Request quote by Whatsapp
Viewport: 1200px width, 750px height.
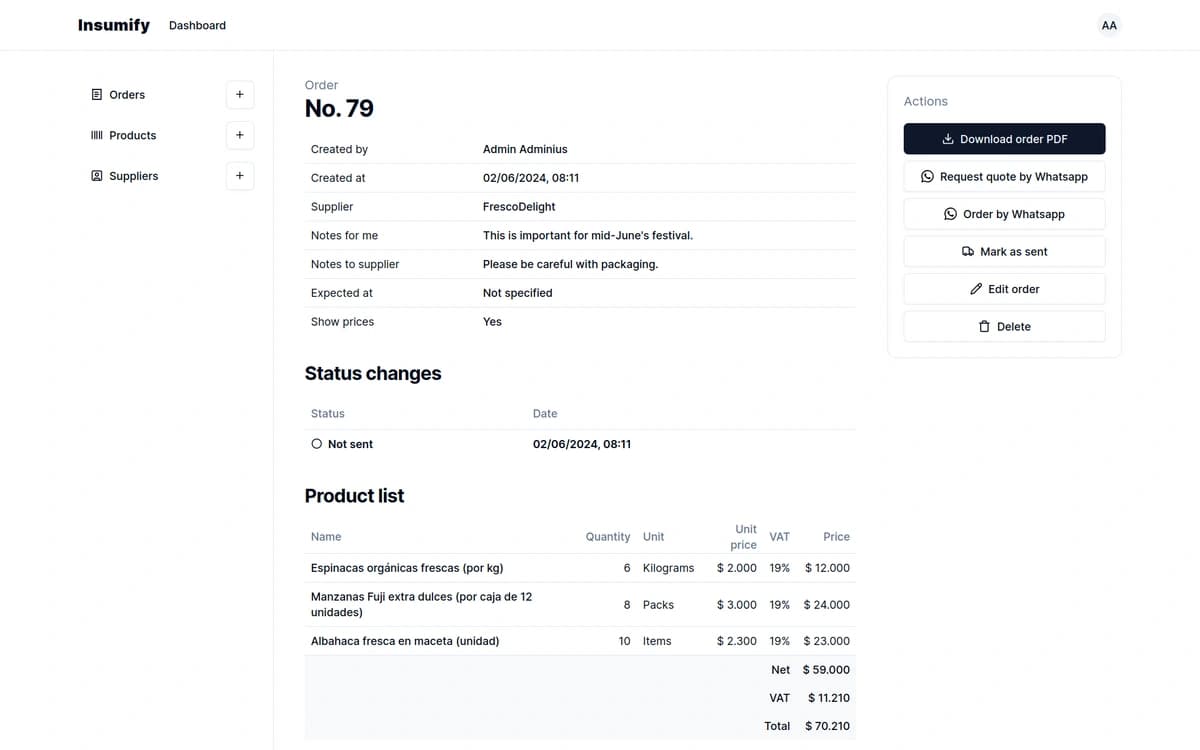pyautogui.click(x=1005, y=176)
